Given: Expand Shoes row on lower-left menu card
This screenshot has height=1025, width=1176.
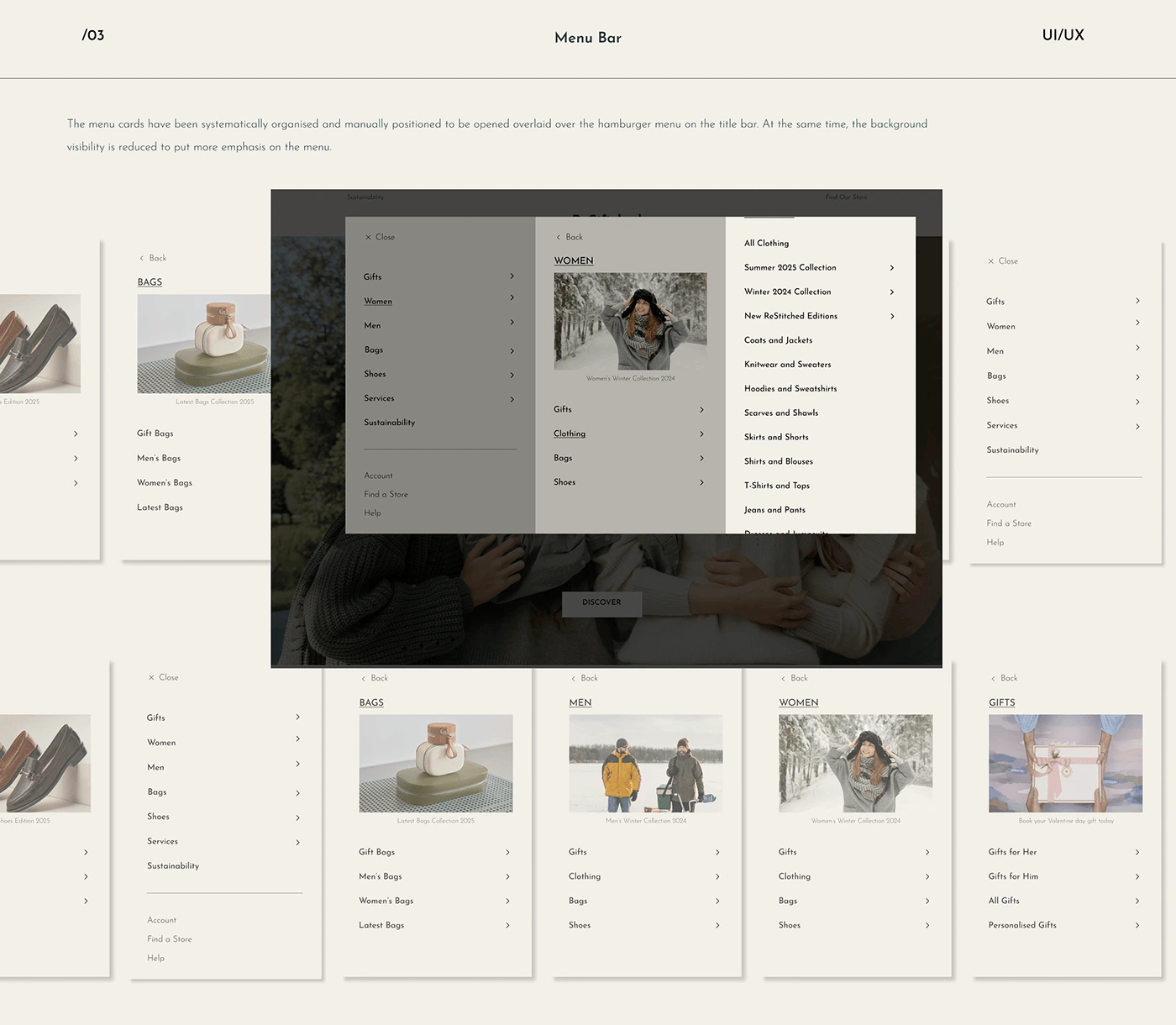Looking at the screenshot, I should click(297, 818).
